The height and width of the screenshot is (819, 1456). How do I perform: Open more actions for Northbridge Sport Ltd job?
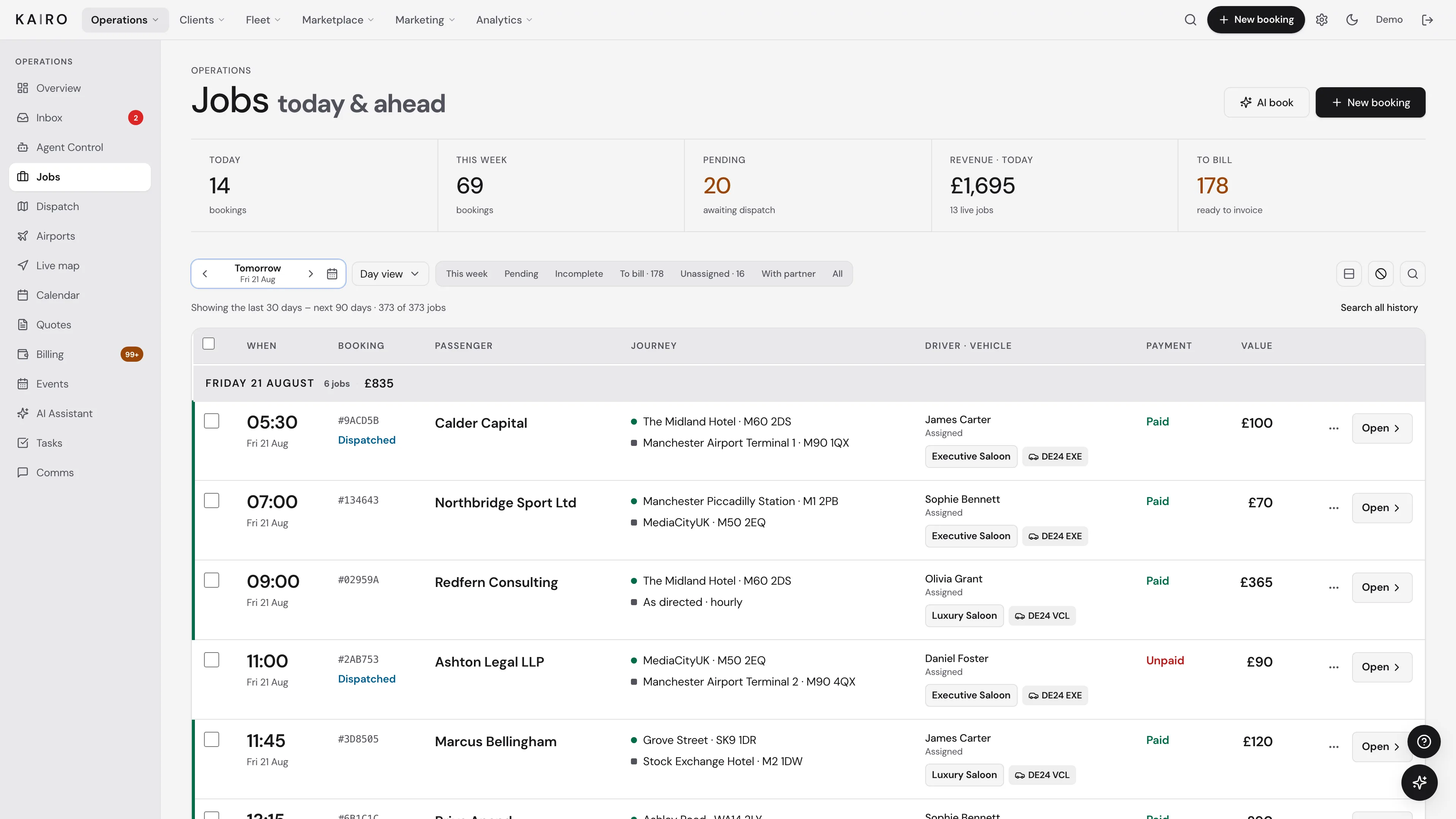pos(1334,508)
